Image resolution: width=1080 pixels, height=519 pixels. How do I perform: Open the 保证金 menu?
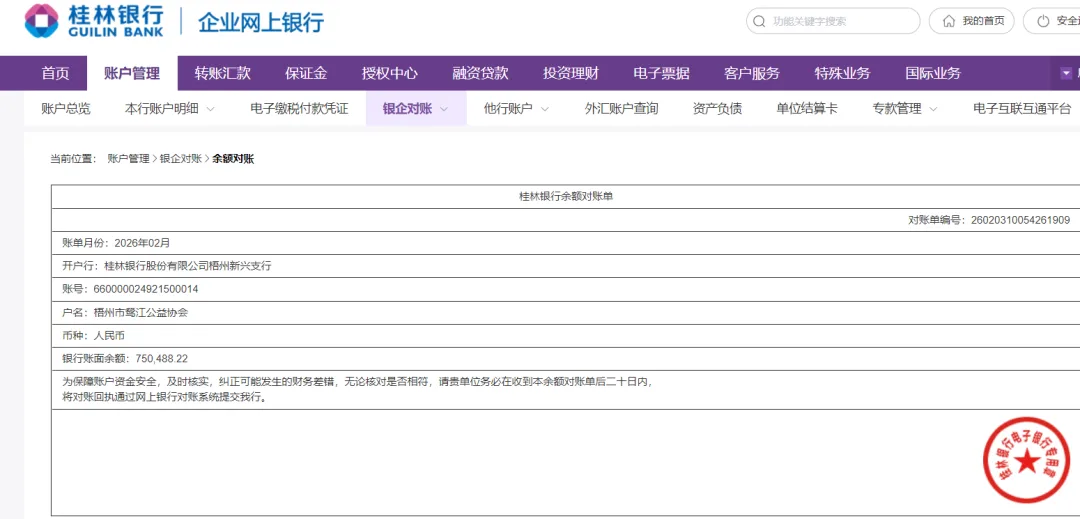[x=306, y=73]
